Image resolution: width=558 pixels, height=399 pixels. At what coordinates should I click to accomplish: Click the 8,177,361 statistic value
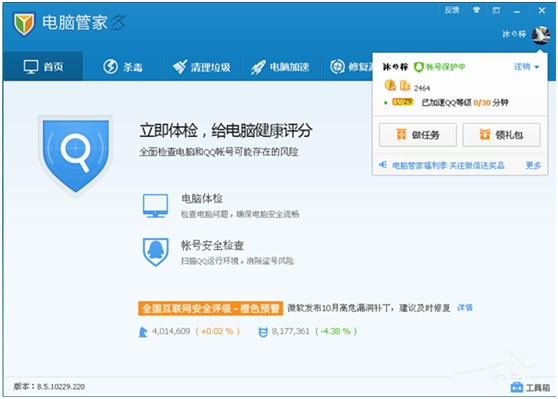pos(291,331)
